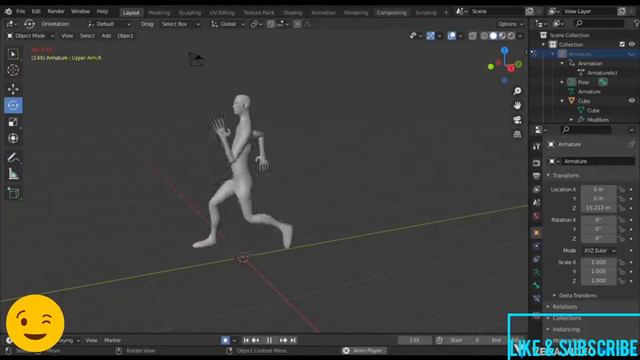
Task: Select the Add Cube tool
Action: pos(13,193)
